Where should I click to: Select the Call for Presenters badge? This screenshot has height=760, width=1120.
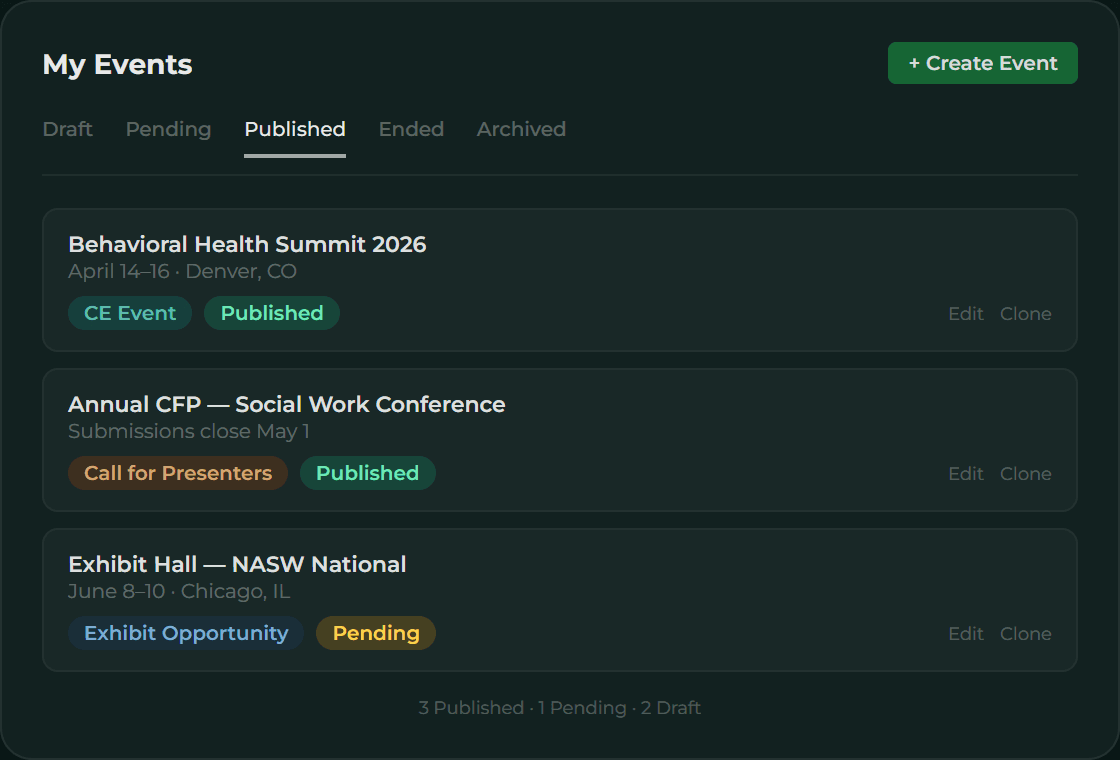177,473
